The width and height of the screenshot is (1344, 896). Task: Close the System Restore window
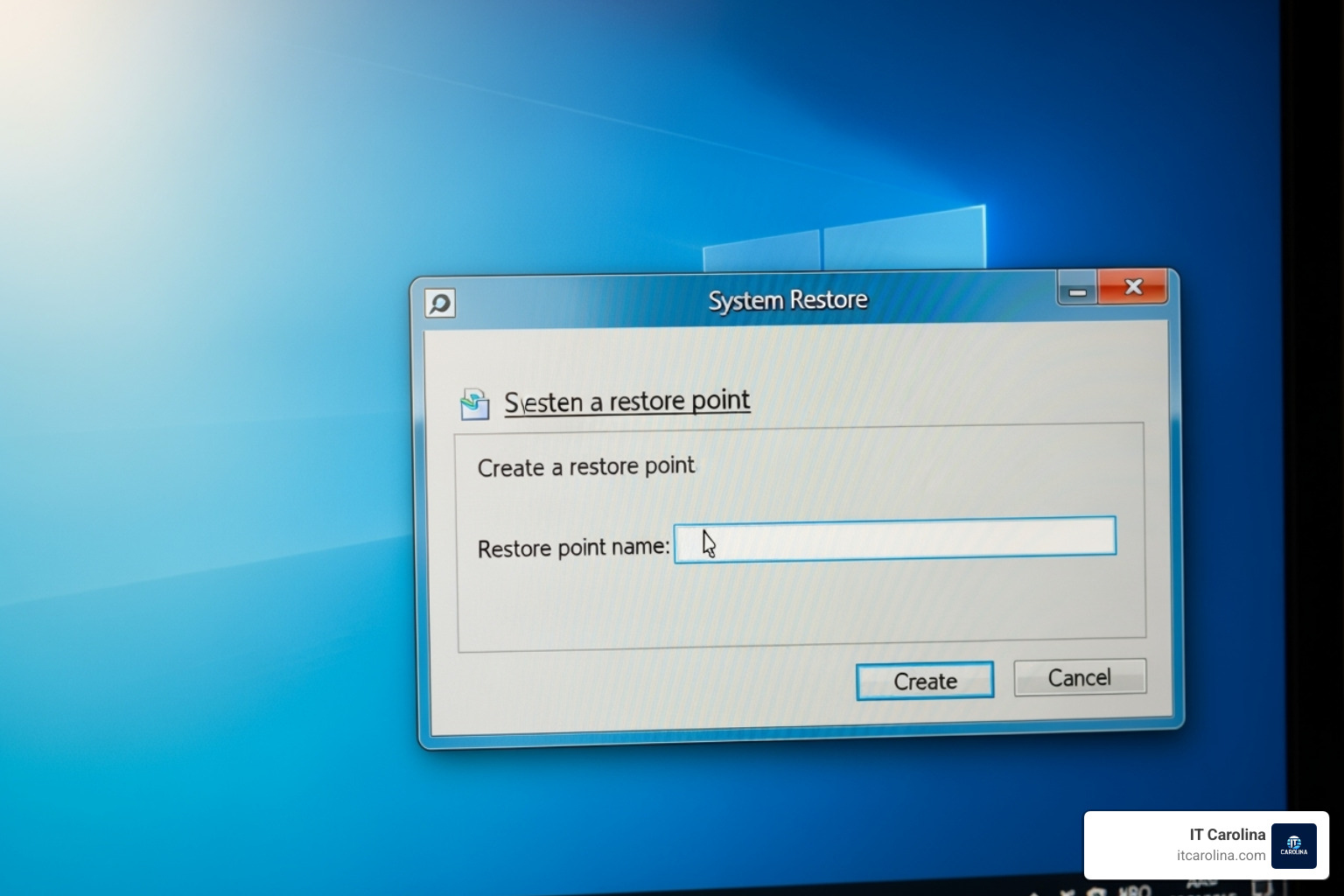(x=1133, y=287)
